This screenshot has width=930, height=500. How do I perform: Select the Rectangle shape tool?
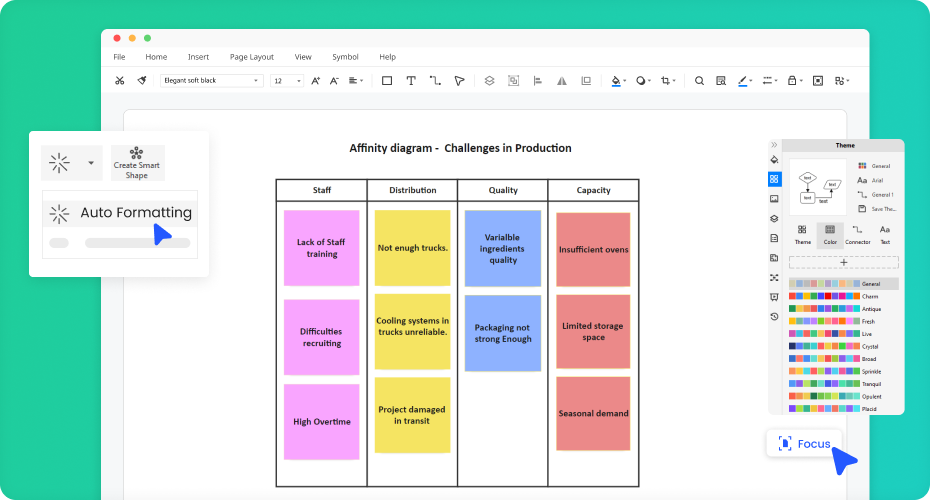coord(387,81)
